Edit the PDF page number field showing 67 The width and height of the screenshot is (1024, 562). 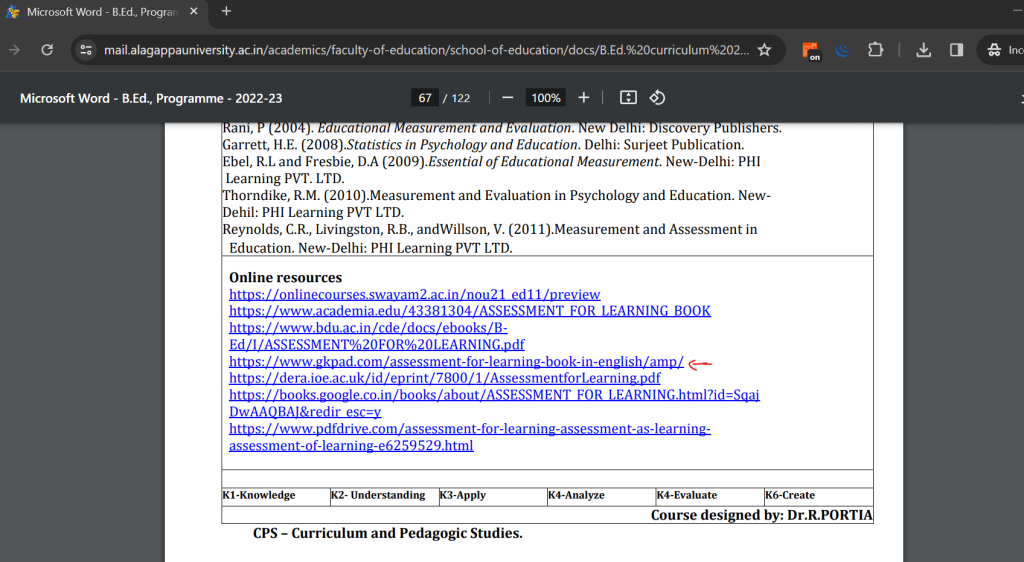[x=425, y=98]
